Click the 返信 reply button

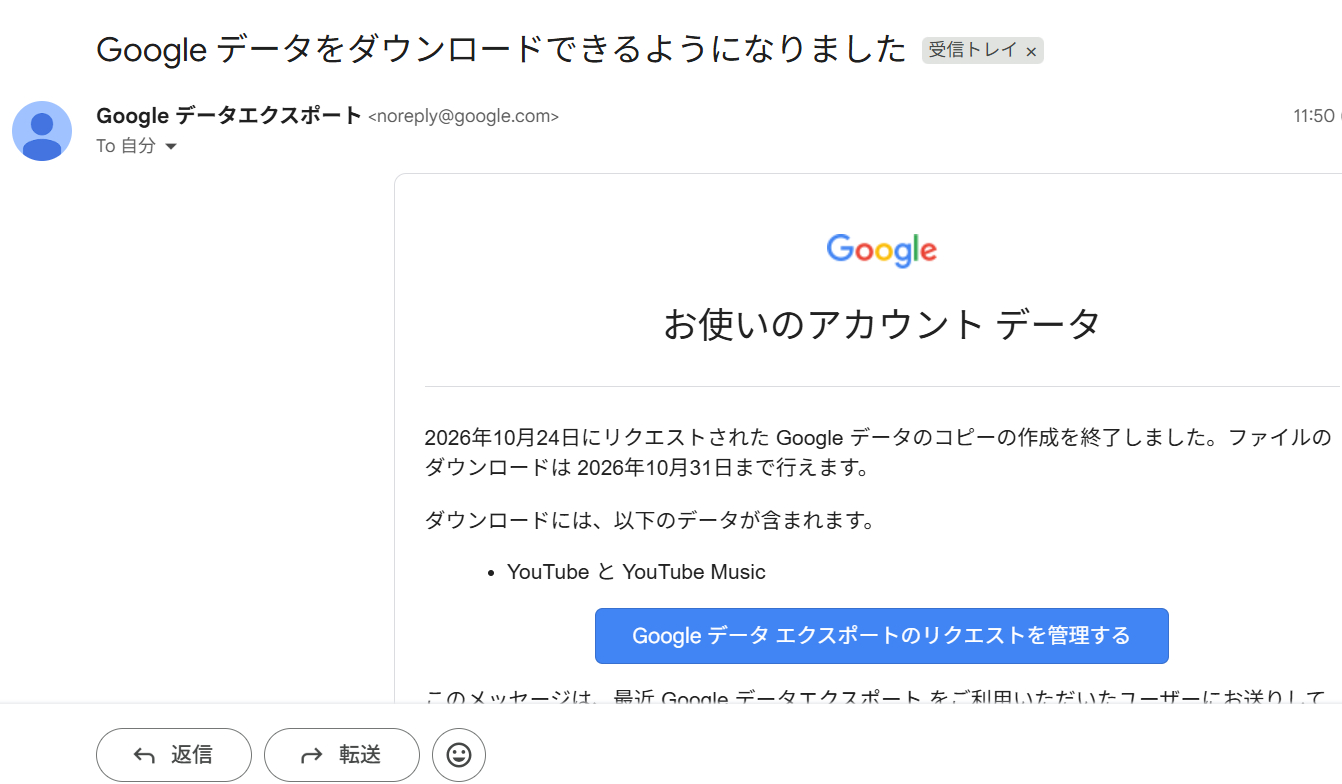(x=174, y=755)
